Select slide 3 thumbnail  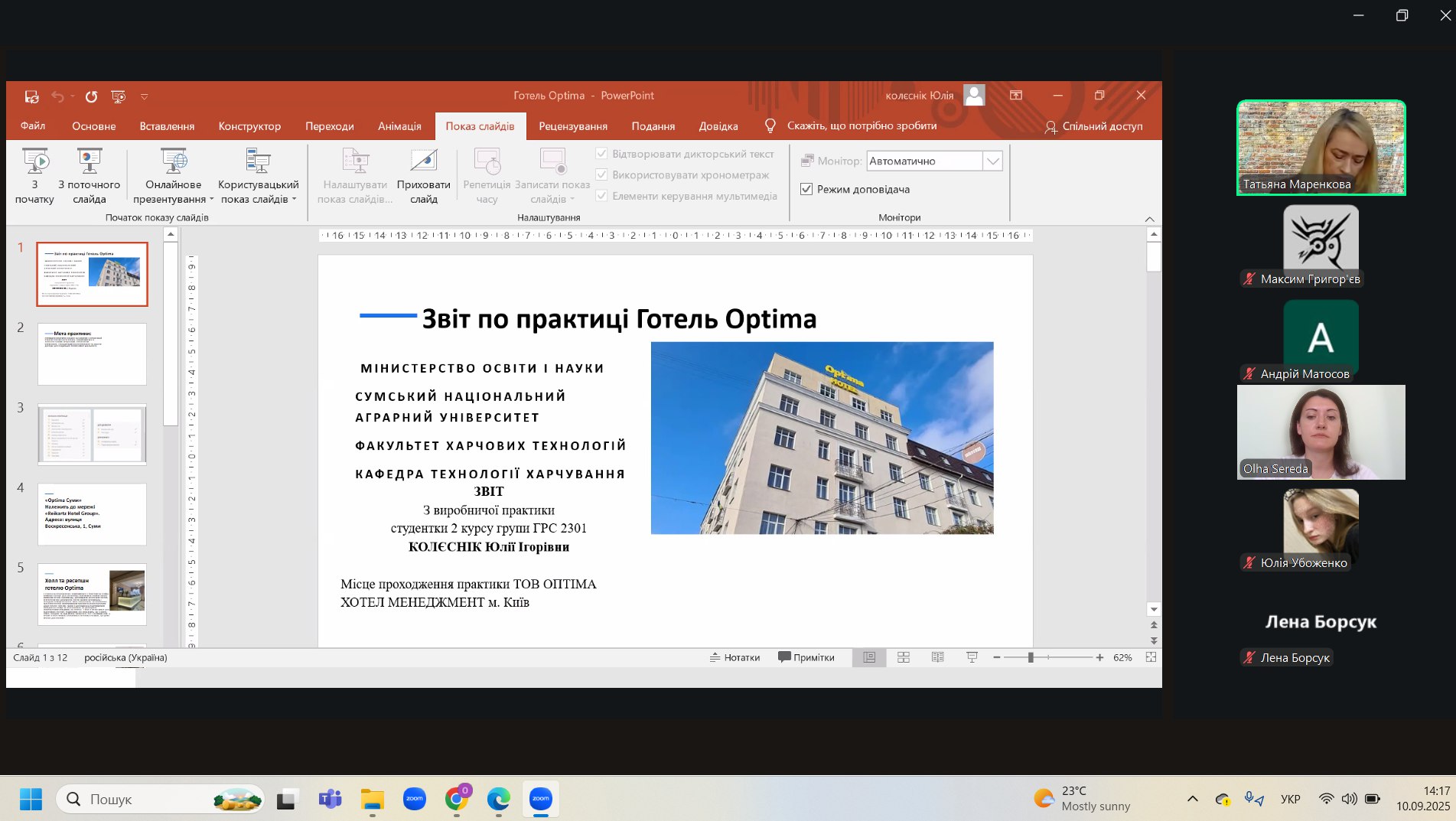coord(92,435)
